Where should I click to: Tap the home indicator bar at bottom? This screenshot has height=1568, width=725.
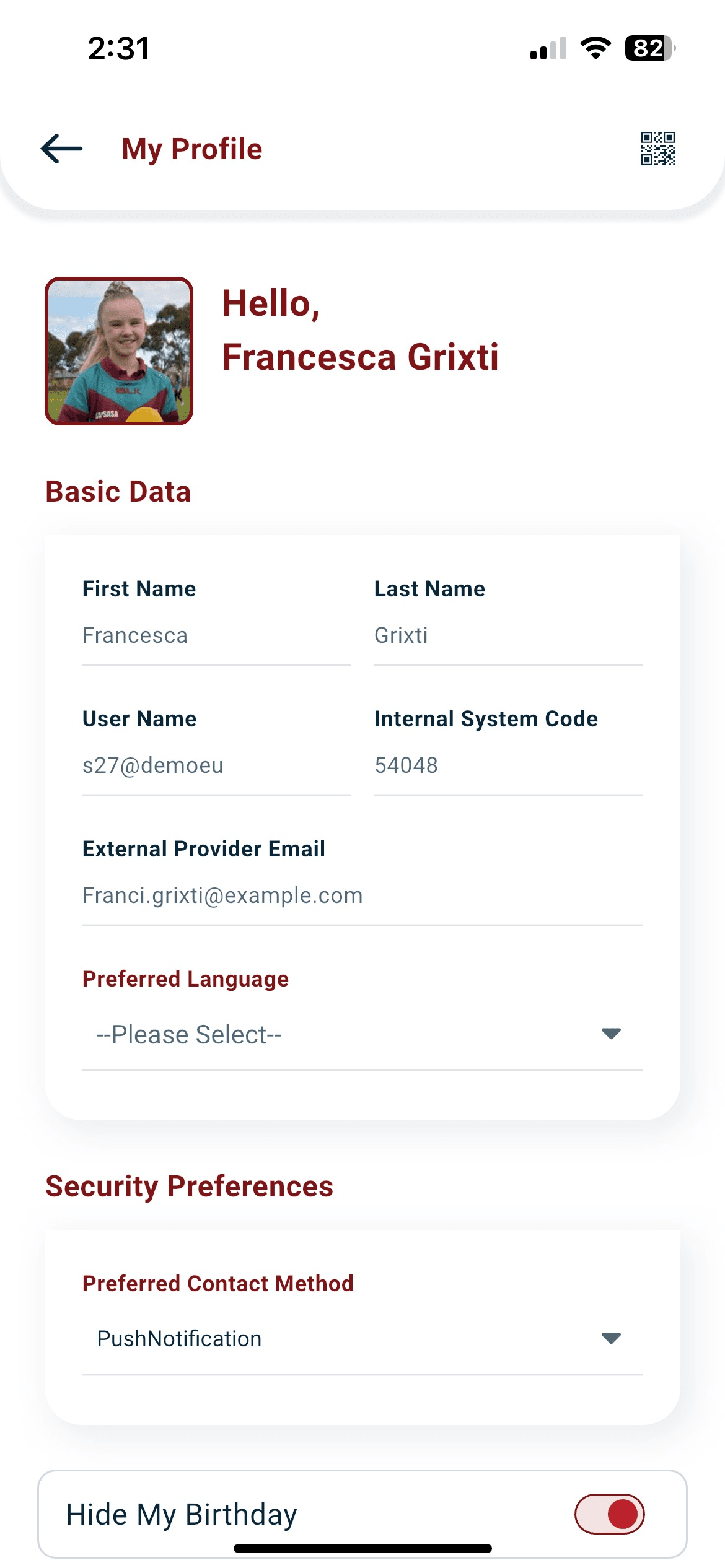[362, 1548]
